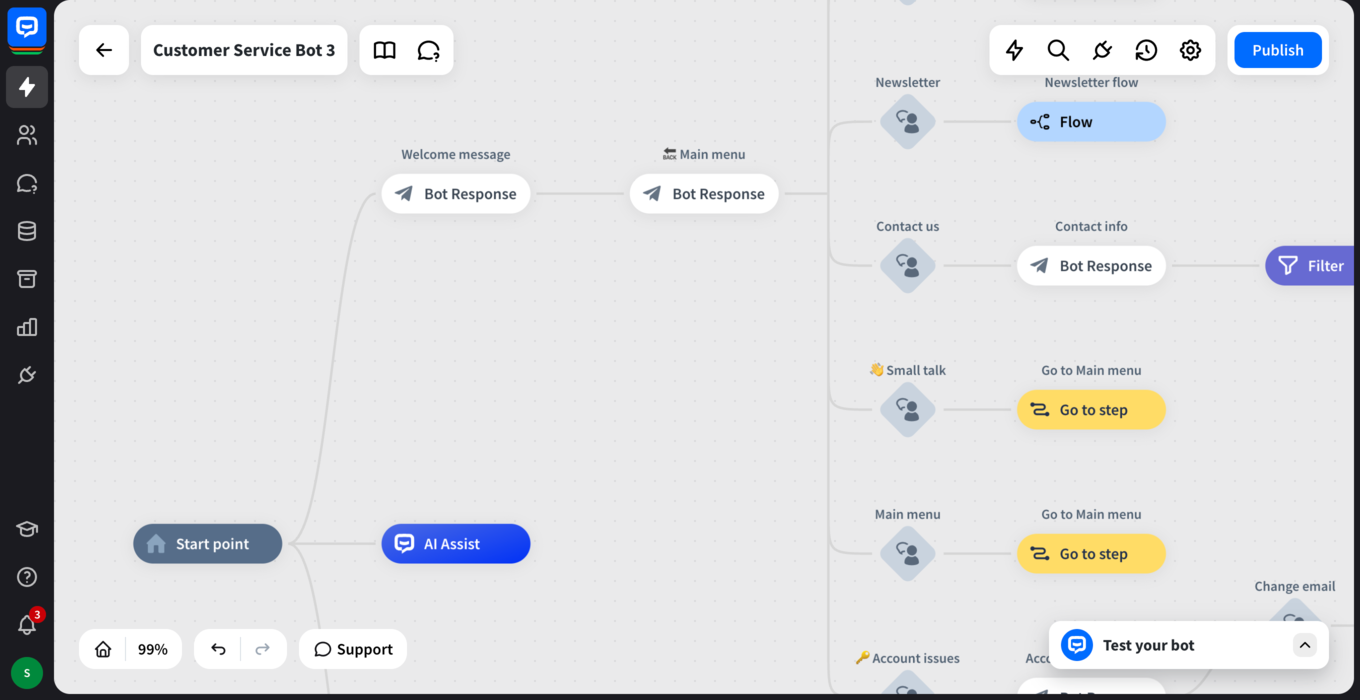
Task: Click the 99% zoom level
Action: coord(153,649)
